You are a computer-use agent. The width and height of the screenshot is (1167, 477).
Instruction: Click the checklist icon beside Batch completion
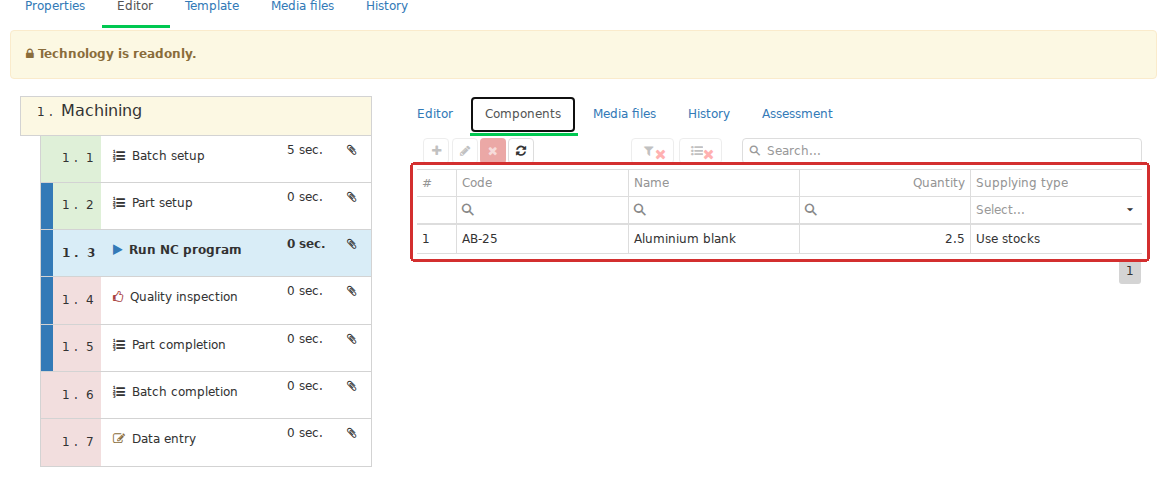pyautogui.click(x=118, y=391)
